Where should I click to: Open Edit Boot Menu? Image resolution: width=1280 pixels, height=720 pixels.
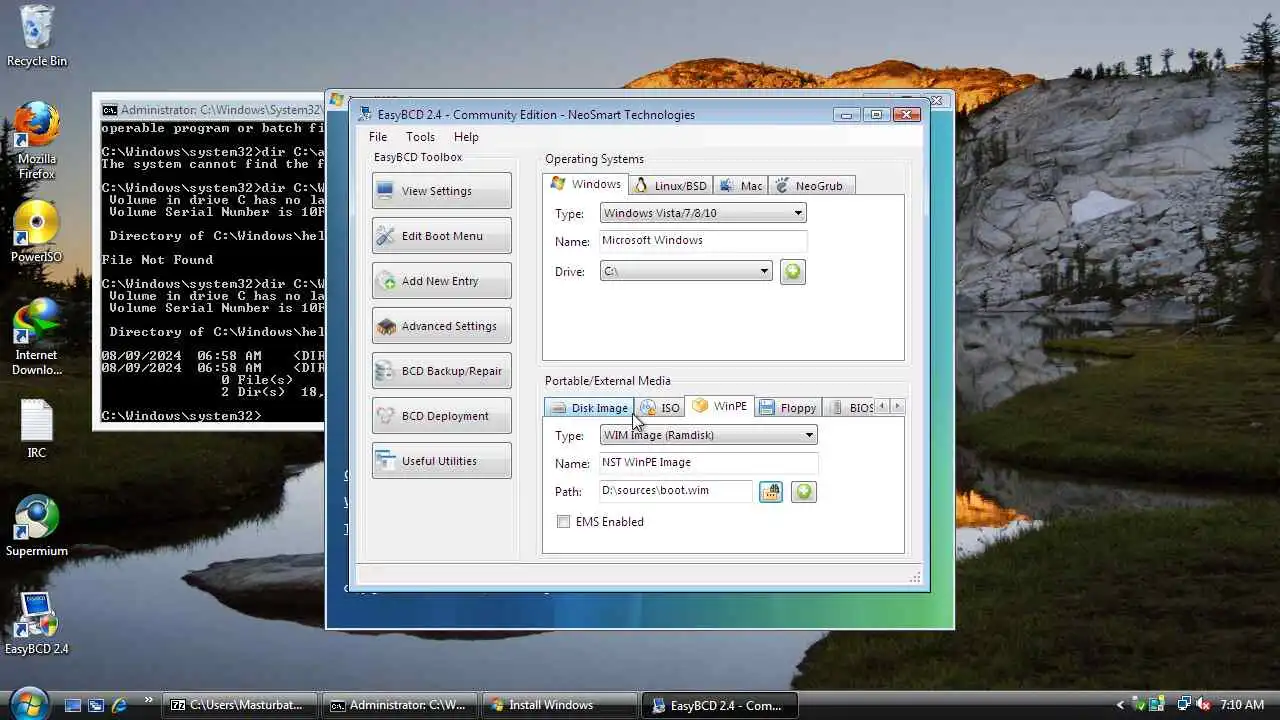point(441,236)
